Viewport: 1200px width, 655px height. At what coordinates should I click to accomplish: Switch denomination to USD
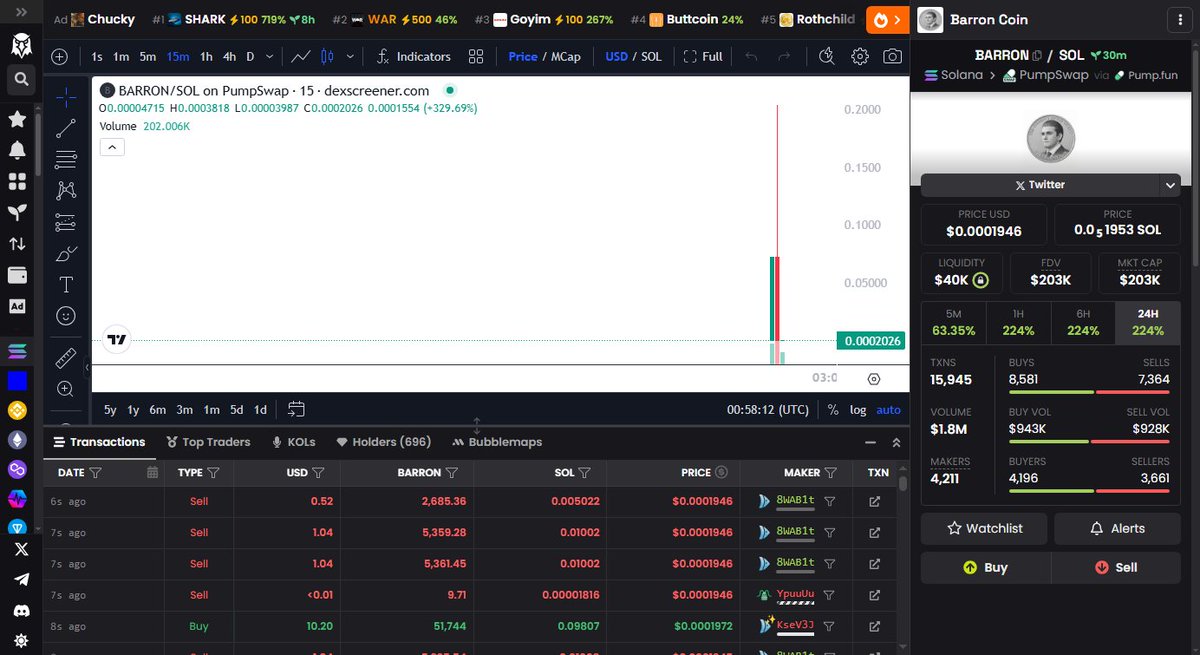point(616,57)
